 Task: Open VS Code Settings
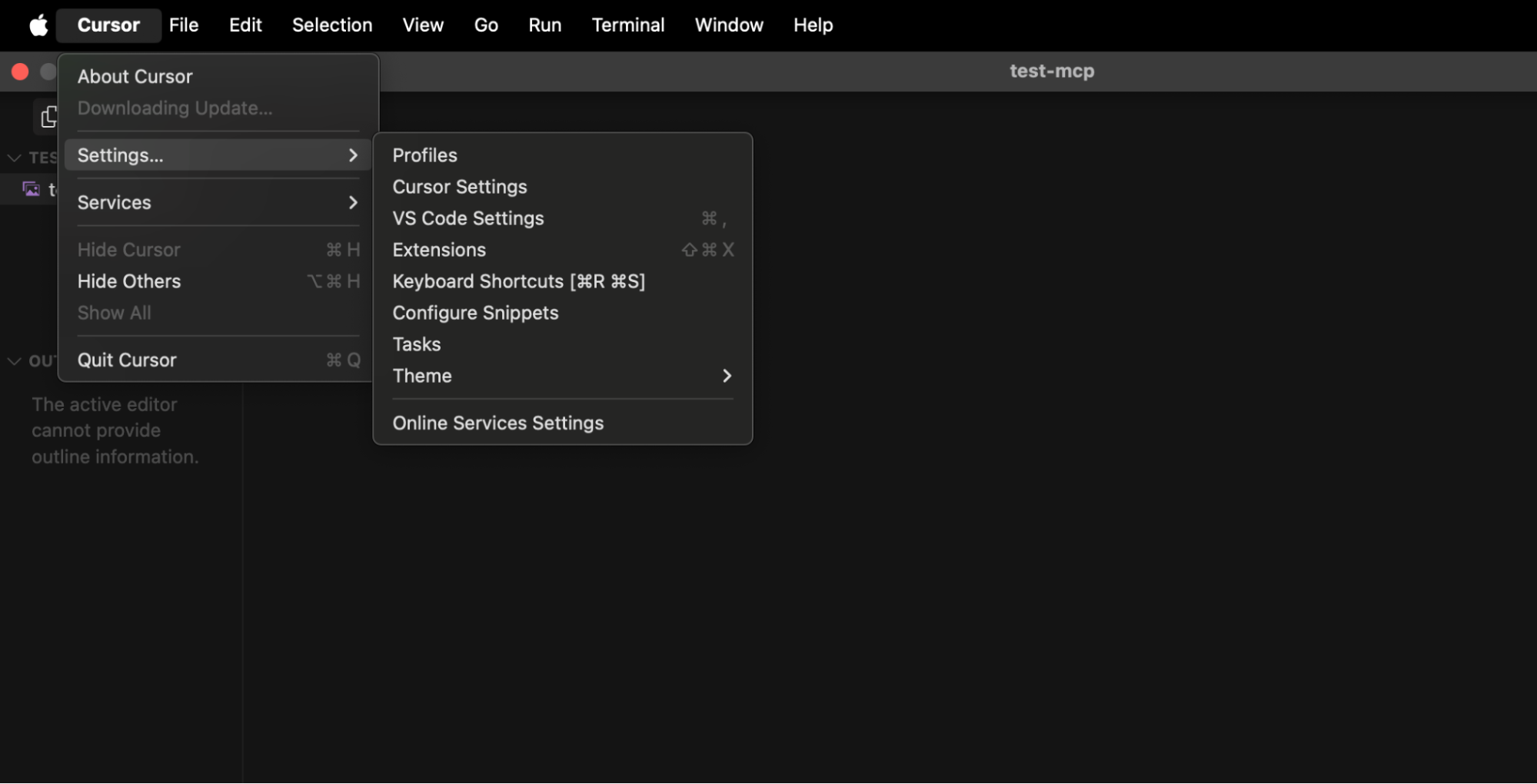pos(563,218)
